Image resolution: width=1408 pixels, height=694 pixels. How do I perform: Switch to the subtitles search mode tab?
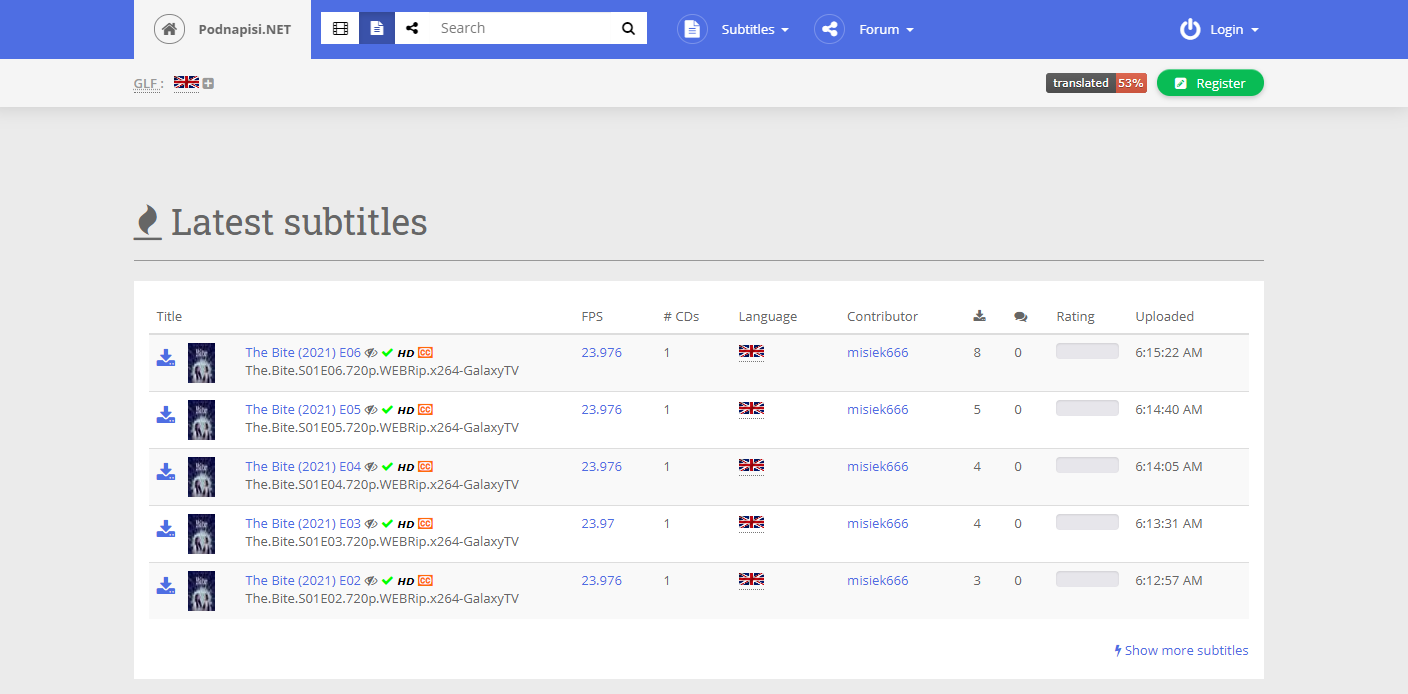click(x=377, y=27)
